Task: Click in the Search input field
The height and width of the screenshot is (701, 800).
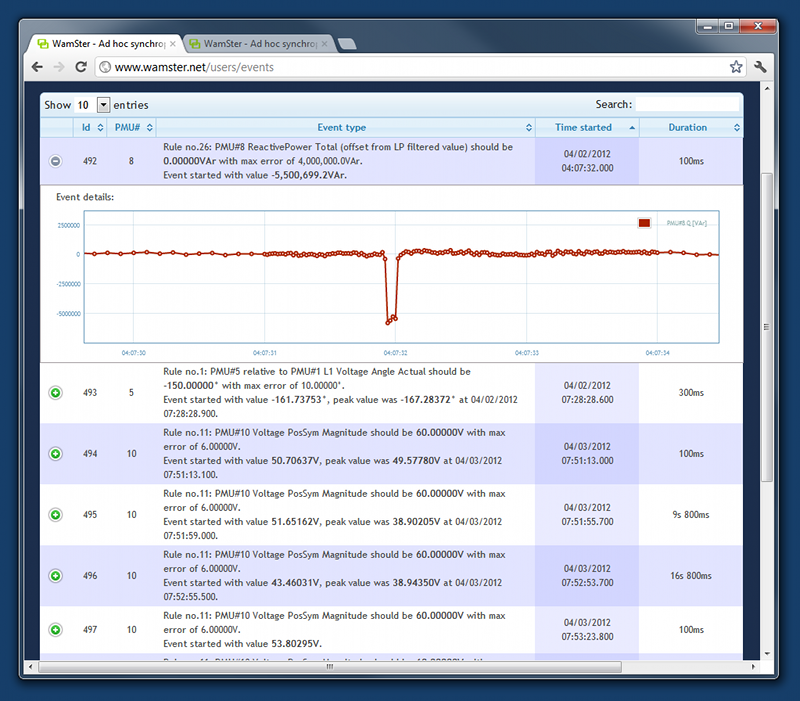Action: (687, 104)
